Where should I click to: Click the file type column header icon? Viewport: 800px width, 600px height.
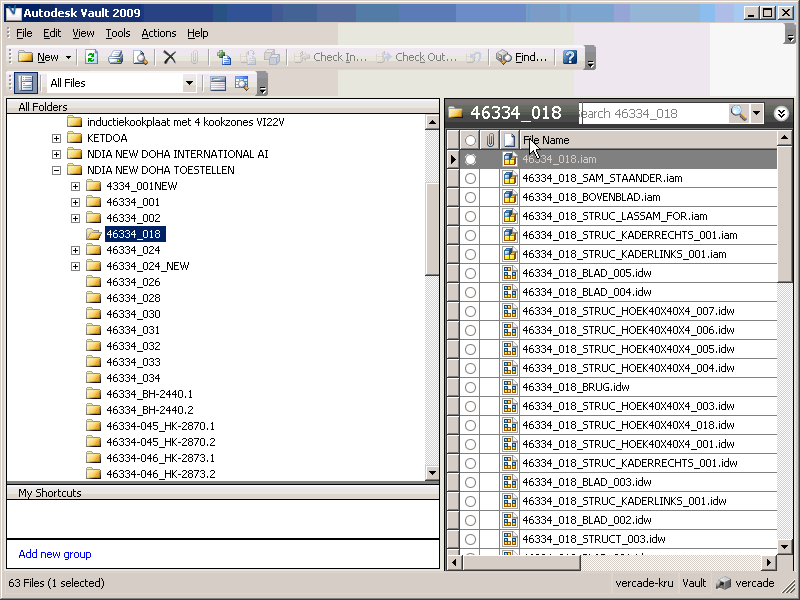pos(509,140)
